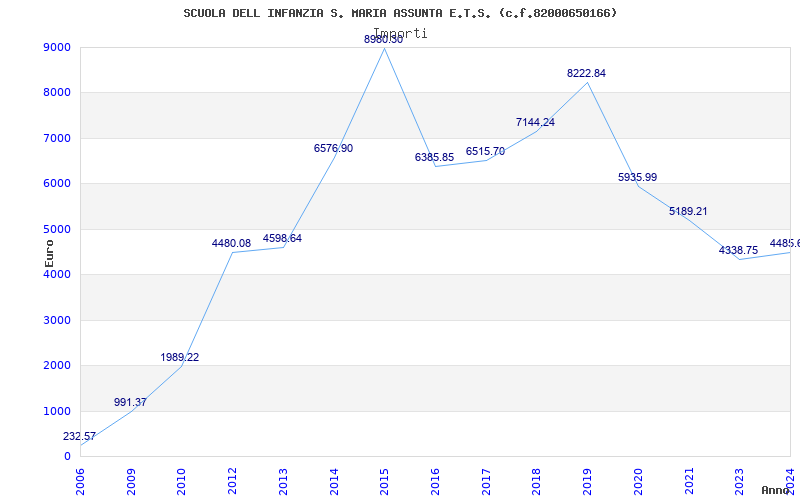Image resolution: width=800 pixels, height=500 pixels.
Task: Click the 2009 year axis label
Action: click(x=132, y=482)
